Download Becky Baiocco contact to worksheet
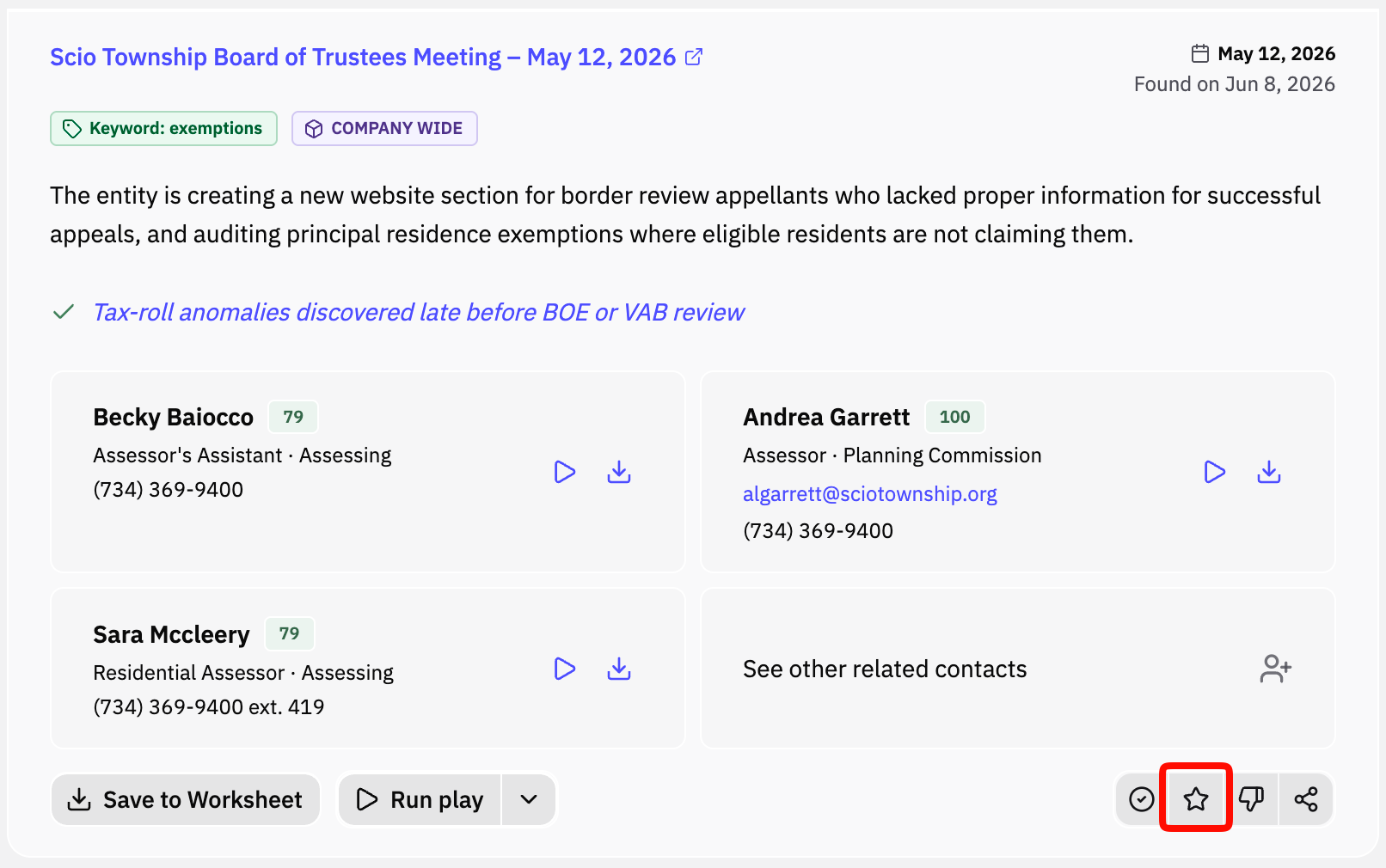 point(619,472)
